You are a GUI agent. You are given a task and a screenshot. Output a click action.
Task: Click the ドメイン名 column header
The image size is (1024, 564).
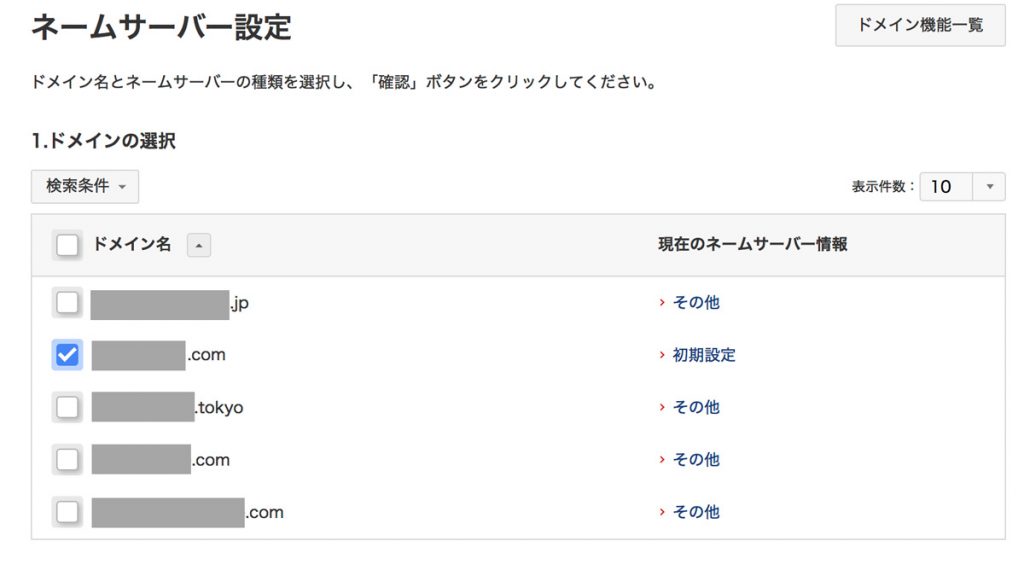pos(132,244)
